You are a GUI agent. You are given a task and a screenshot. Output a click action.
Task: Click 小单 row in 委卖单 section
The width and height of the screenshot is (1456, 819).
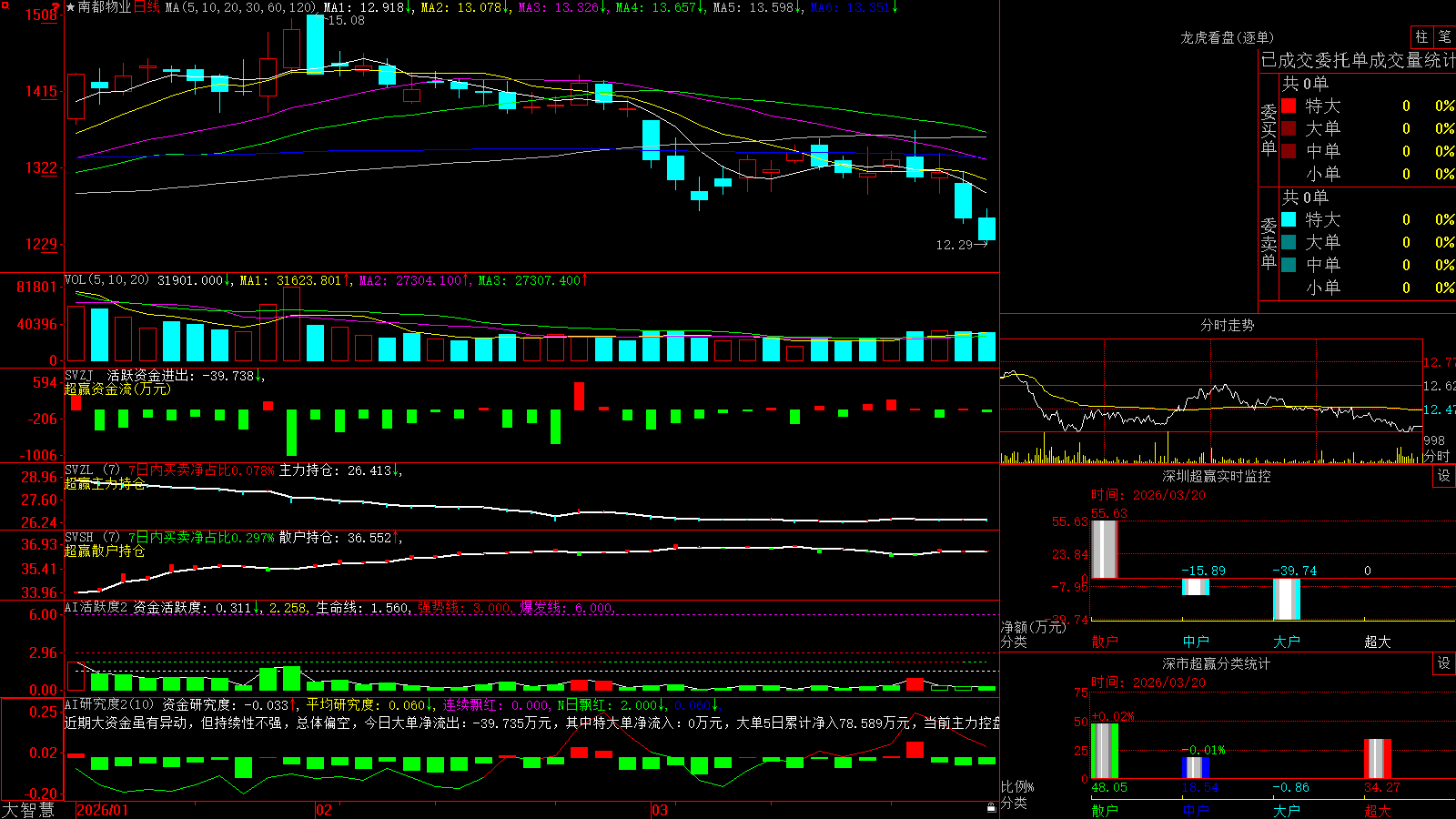click(1367, 288)
